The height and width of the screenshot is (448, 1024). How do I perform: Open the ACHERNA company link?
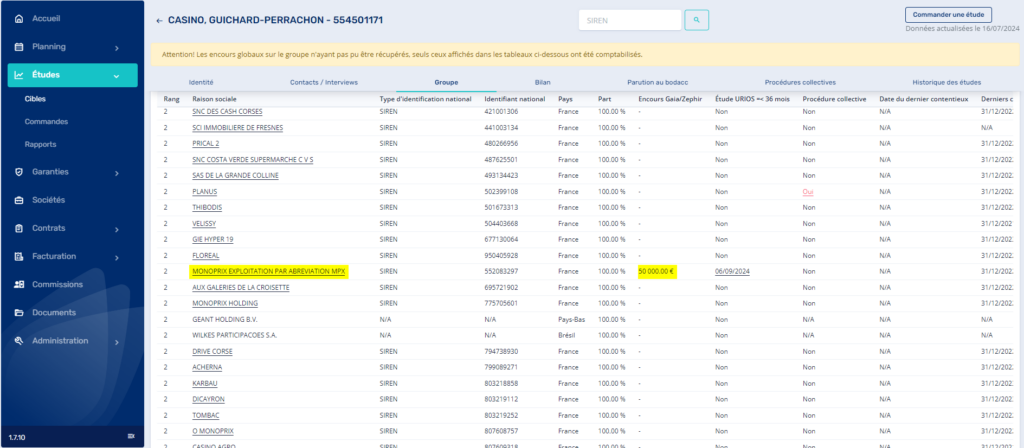[x=207, y=368]
